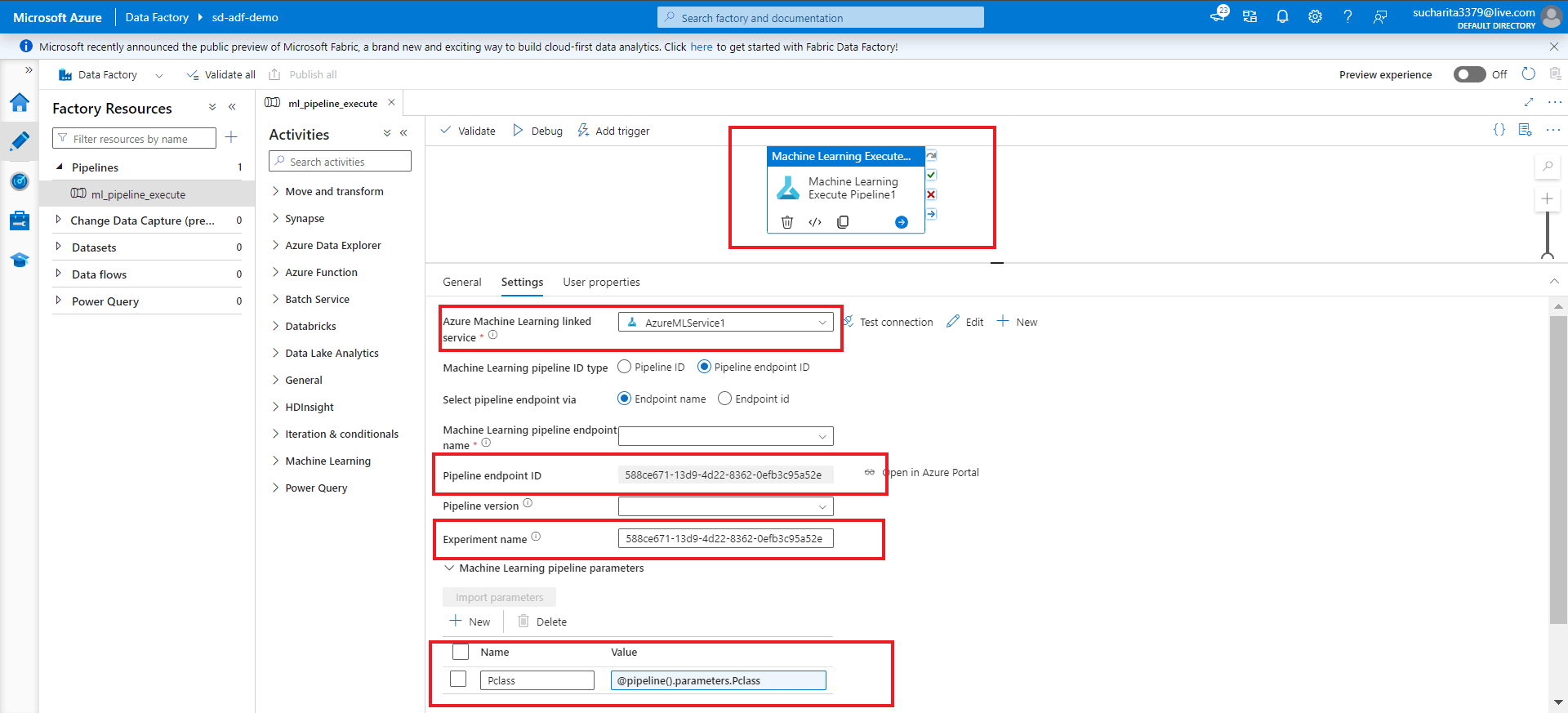The height and width of the screenshot is (713, 1568).
Task: Clone the Machine Learning Execute Pipeline activity
Action: click(843, 222)
